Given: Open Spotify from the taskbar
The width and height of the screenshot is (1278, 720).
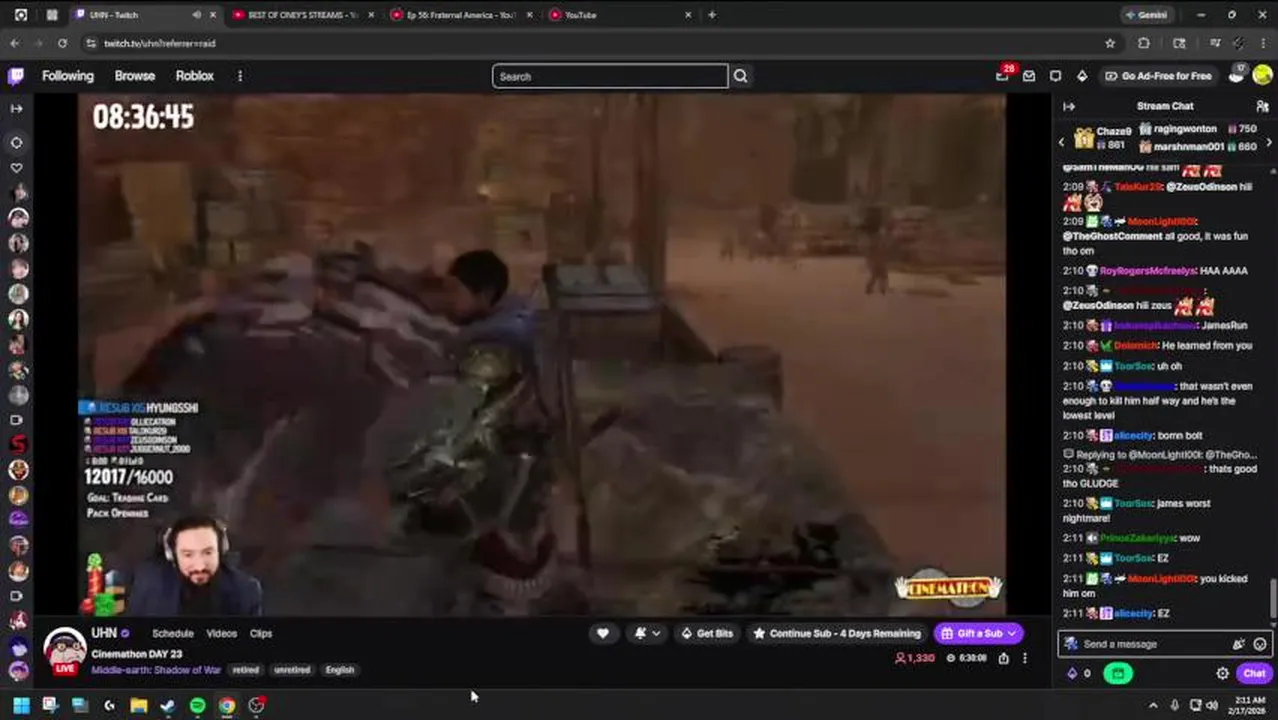Looking at the screenshot, I should 198,705.
